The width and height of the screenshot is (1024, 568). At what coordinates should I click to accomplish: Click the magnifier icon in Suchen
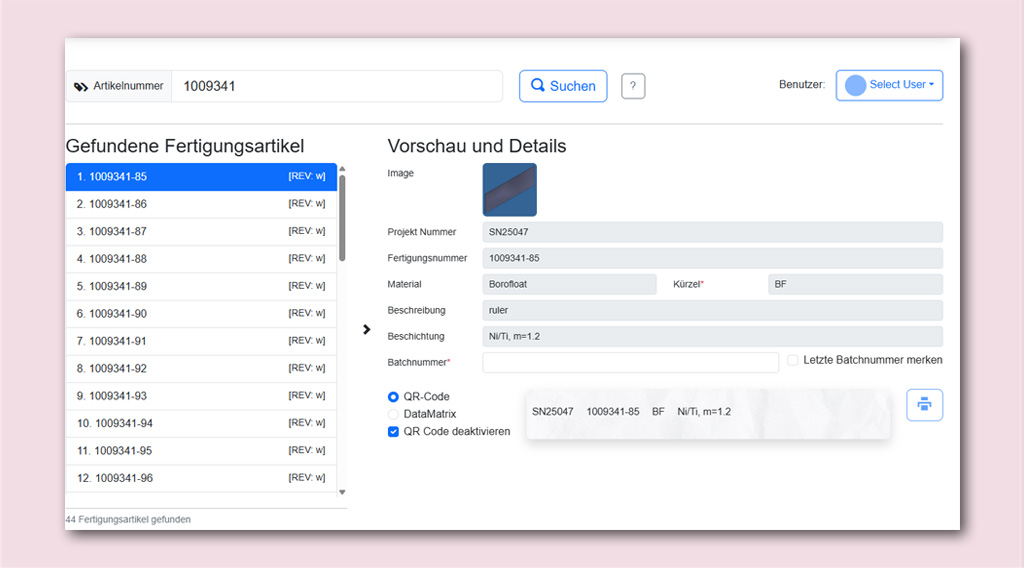(x=537, y=86)
